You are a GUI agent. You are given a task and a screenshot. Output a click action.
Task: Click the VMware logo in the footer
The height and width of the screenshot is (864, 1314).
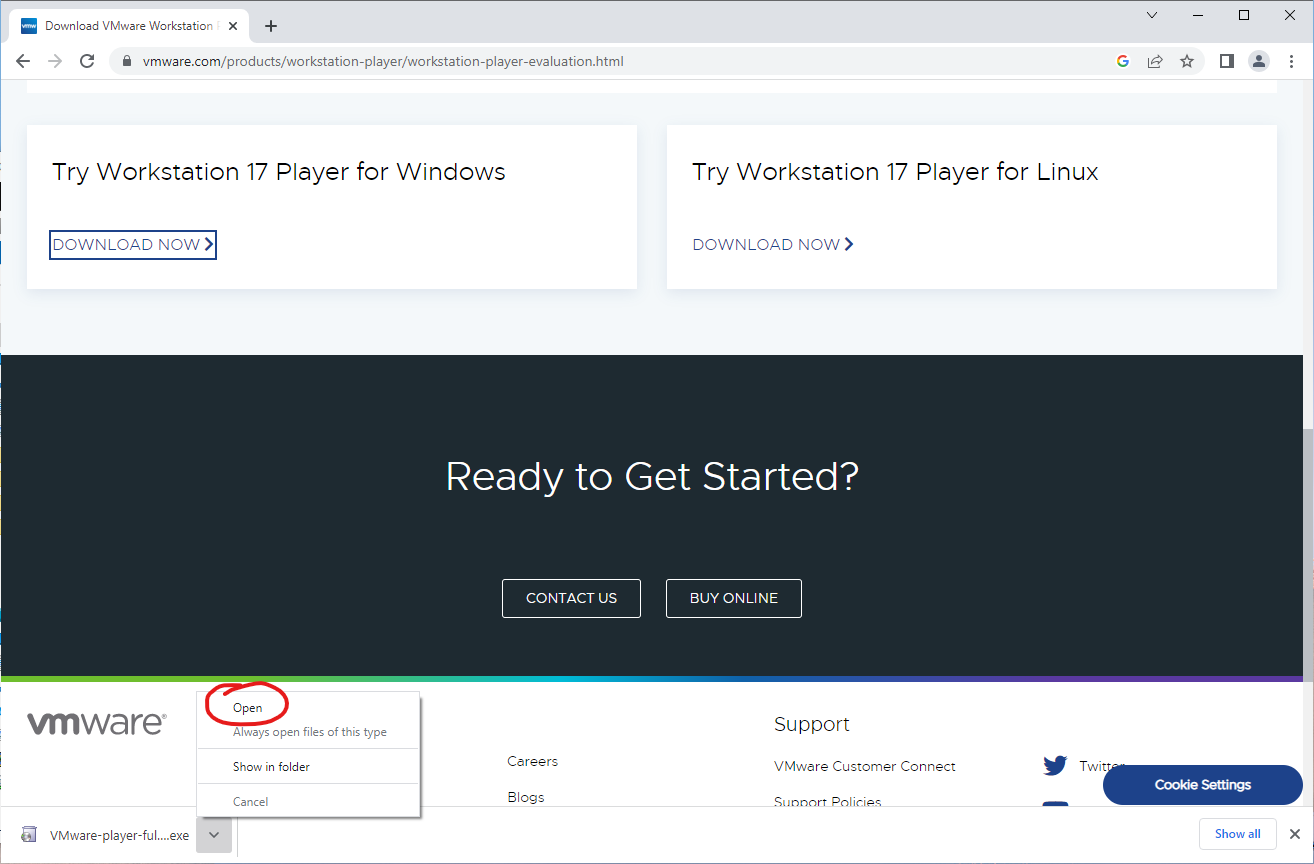click(96, 722)
